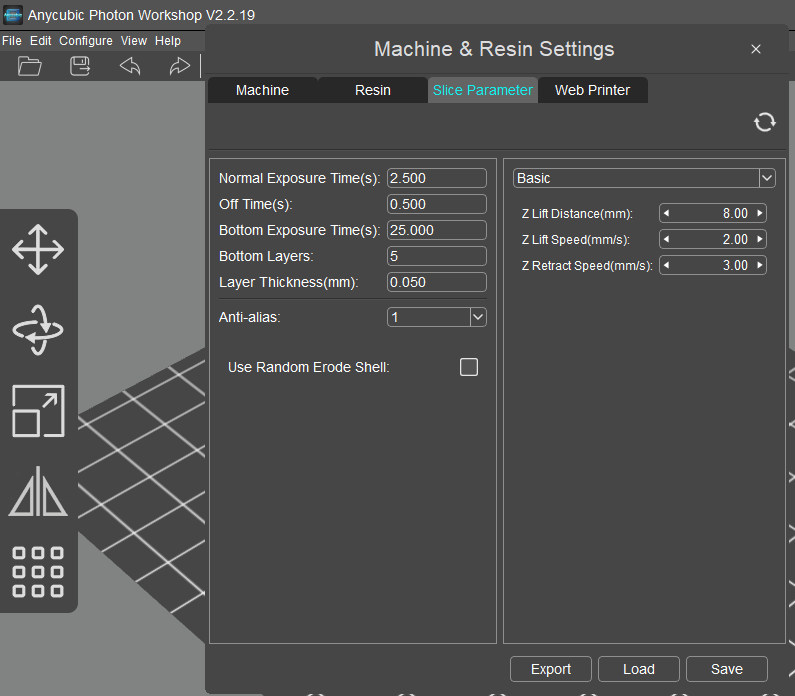Viewport: 795px width, 696px height.
Task: Select the Move tool in left sidebar
Action: click(x=38, y=249)
